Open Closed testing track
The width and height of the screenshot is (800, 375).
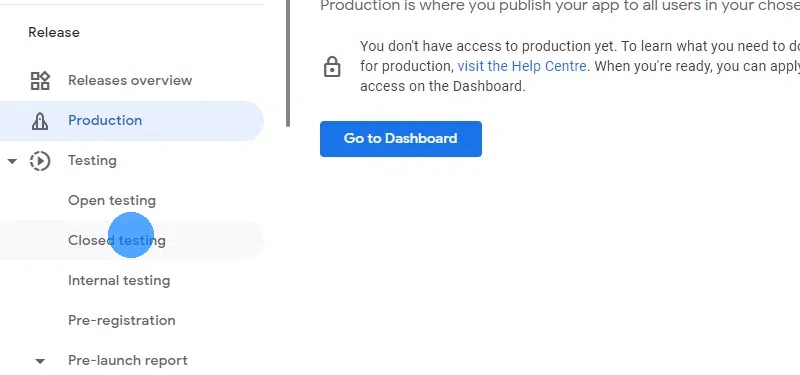coord(132,240)
